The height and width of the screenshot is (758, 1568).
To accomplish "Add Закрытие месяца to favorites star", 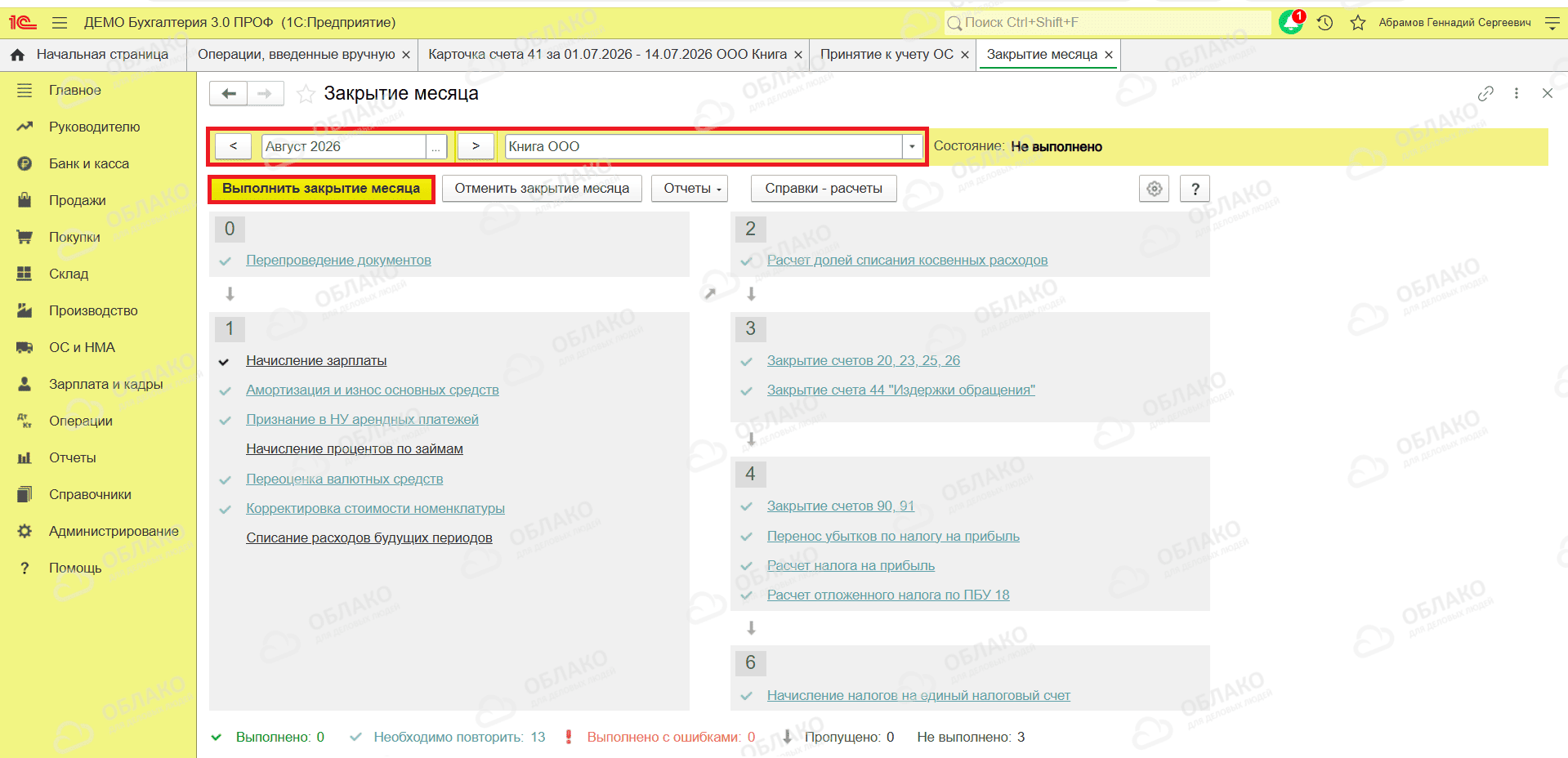I will pos(306,94).
